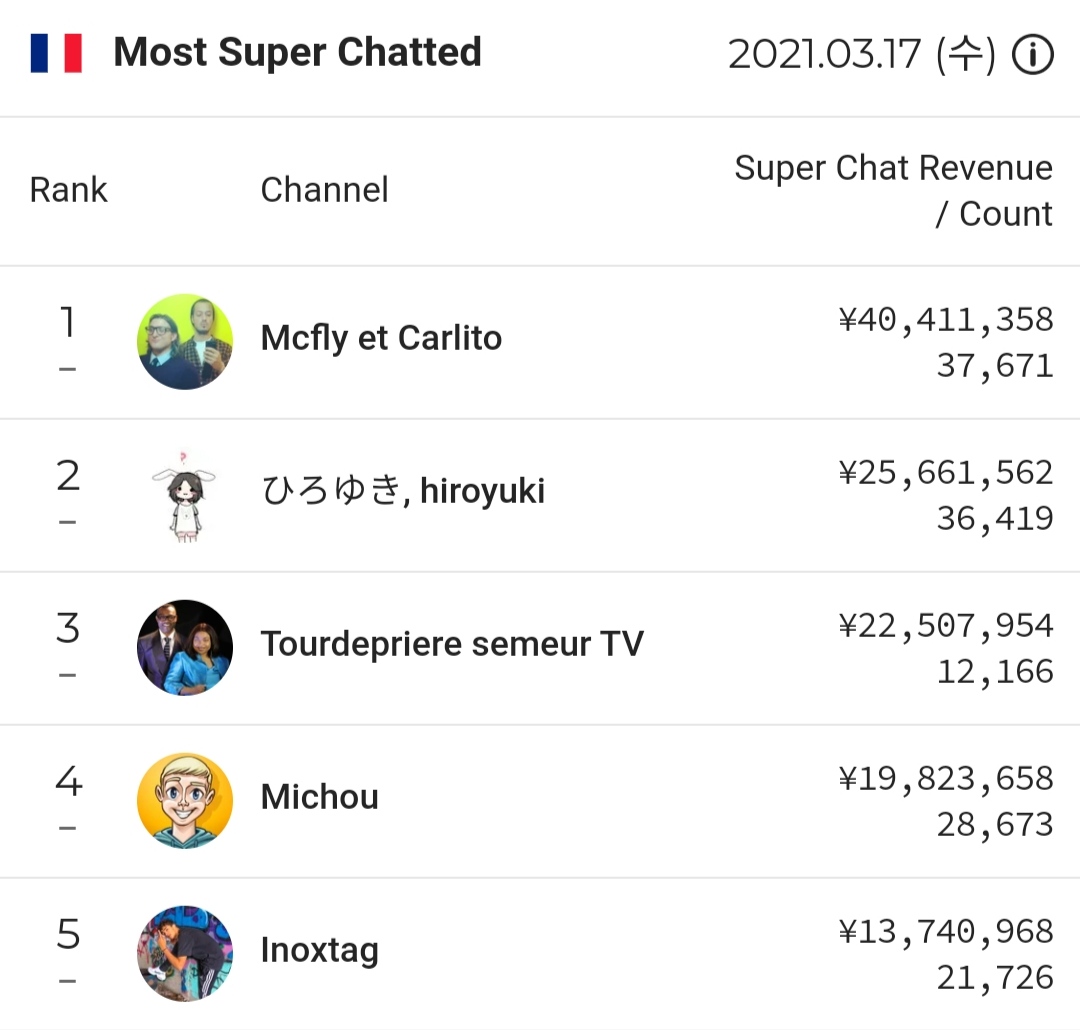Select Tourdepriere semeur TV profile picture
Image resolution: width=1080 pixels, height=1030 pixels.
click(185, 648)
